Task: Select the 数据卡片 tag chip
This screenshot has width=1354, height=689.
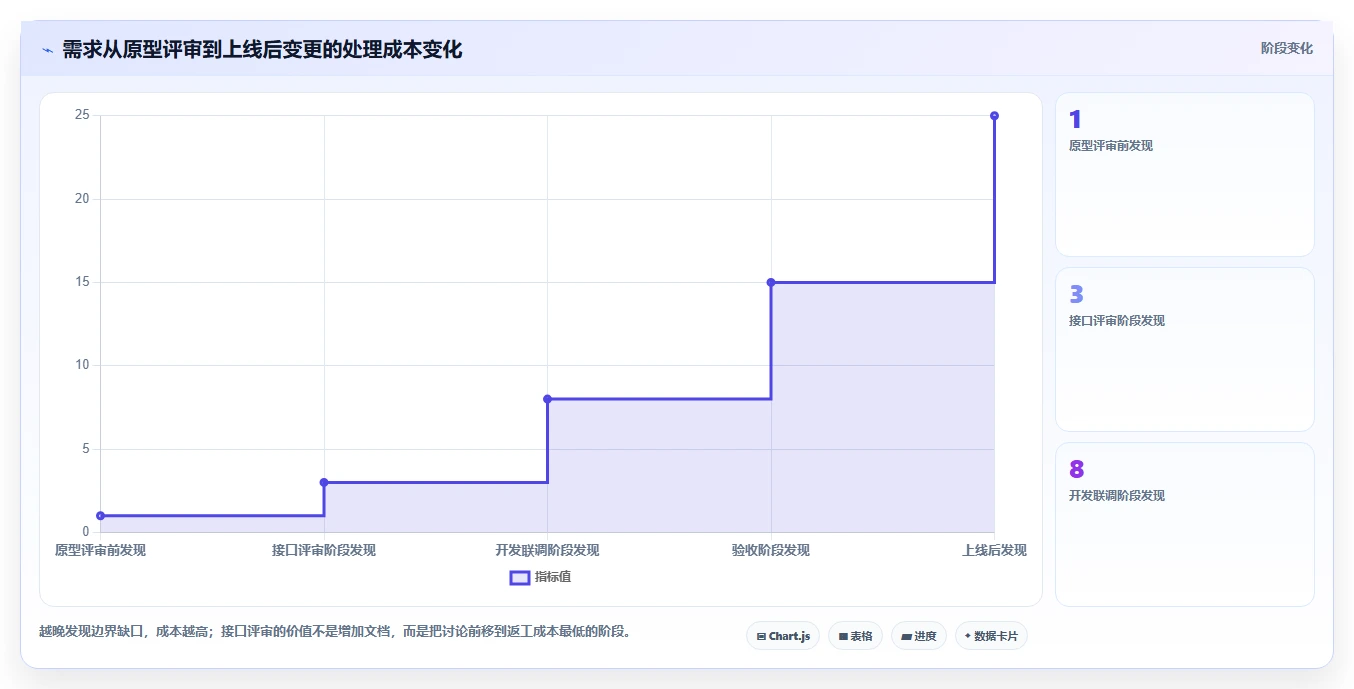Action: (x=991, y=636)
